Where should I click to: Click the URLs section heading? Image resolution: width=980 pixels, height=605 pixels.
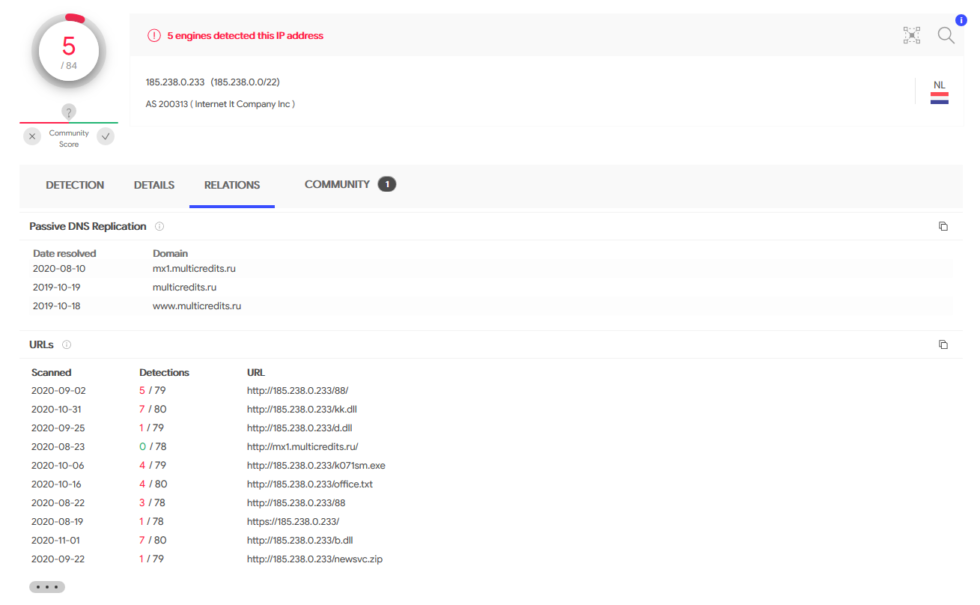(41, 344)
